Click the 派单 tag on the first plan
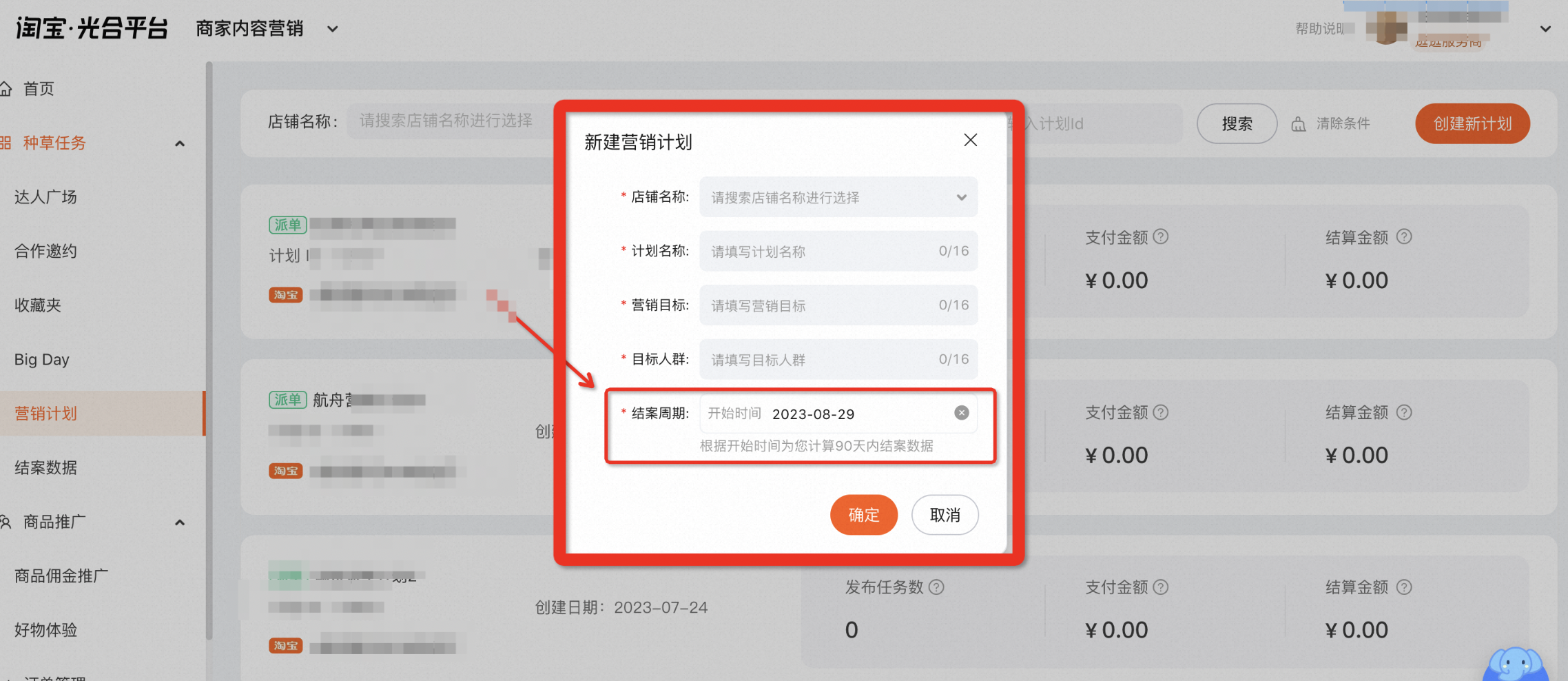The image size is (1568, 681). point(287,225)
